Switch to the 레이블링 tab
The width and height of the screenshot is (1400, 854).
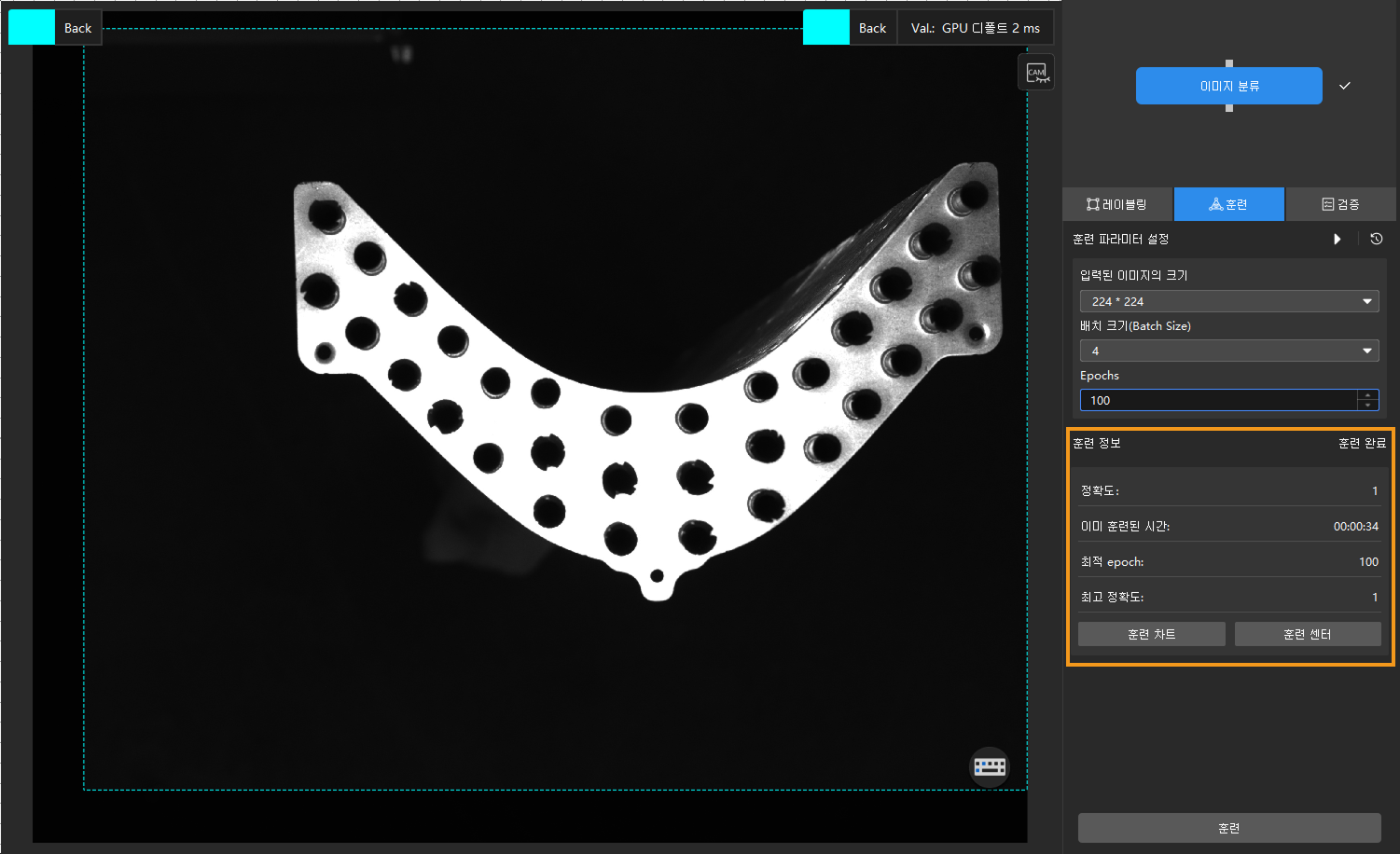[1117, 204]
